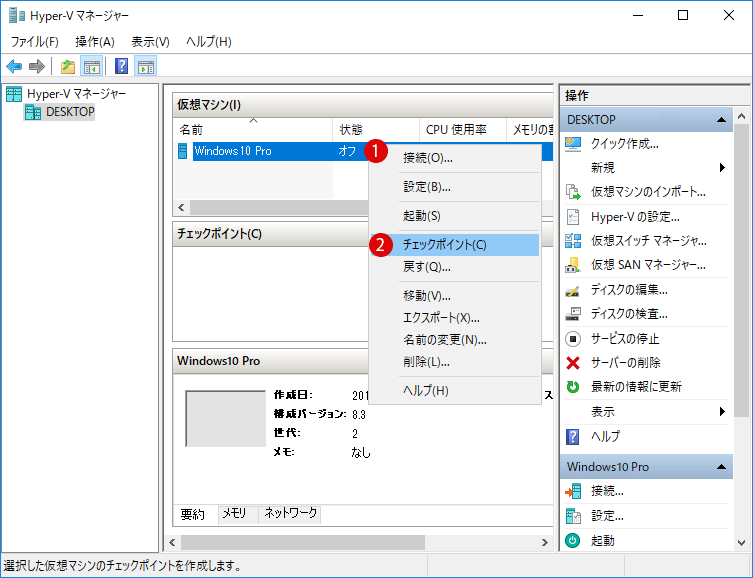Click the 仮想マシンのインポート... action link
The height and width of the screenshot is (578, 753).
click(648, 192)
